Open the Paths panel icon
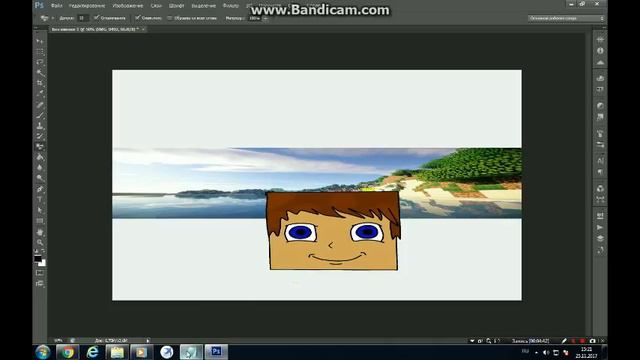 pos(600,250)
